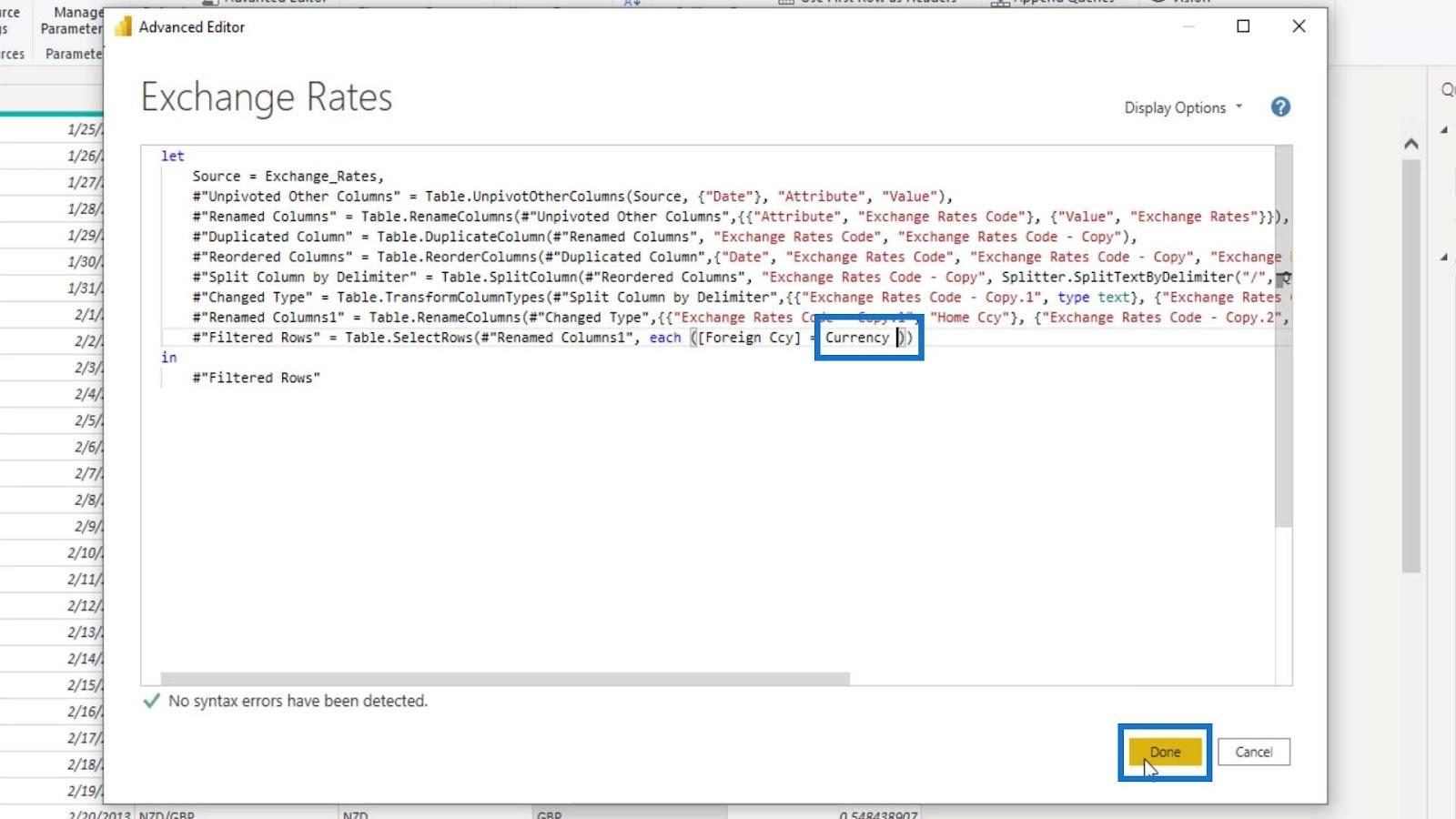This screenshot has width=1456, height=819.
Task: Click the final #"Filtered Rows" output line
Action: [x=256, y=378]
